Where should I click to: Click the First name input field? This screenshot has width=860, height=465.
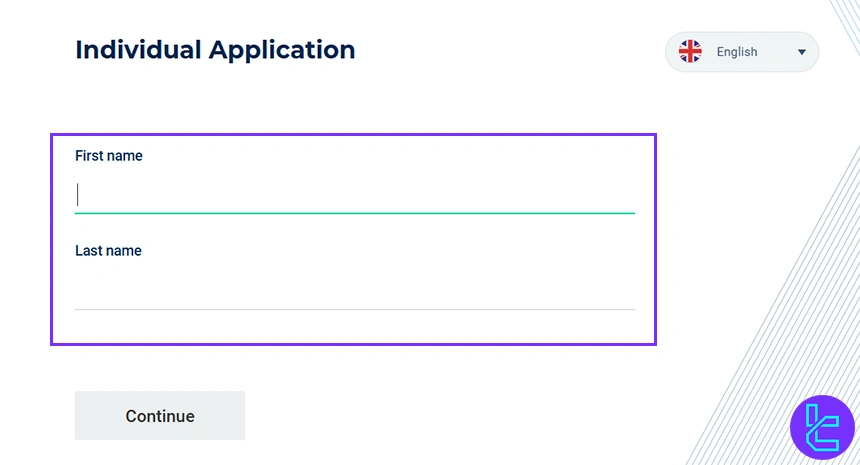[355, 194]
